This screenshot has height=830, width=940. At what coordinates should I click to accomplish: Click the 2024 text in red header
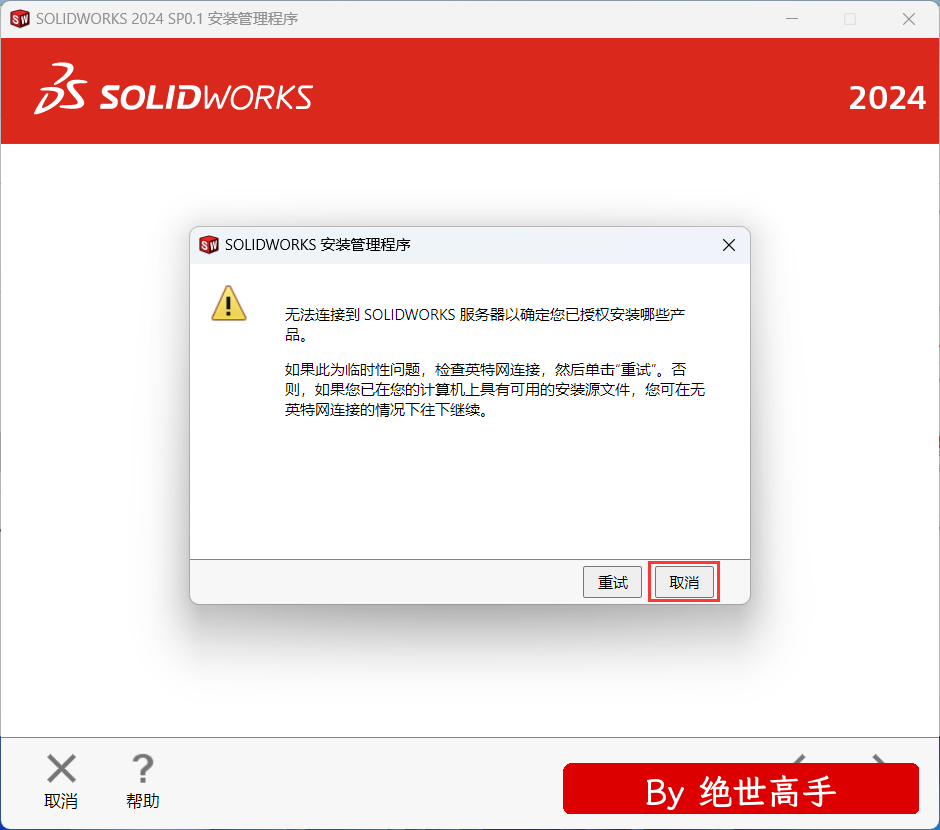tap(887, 98)
